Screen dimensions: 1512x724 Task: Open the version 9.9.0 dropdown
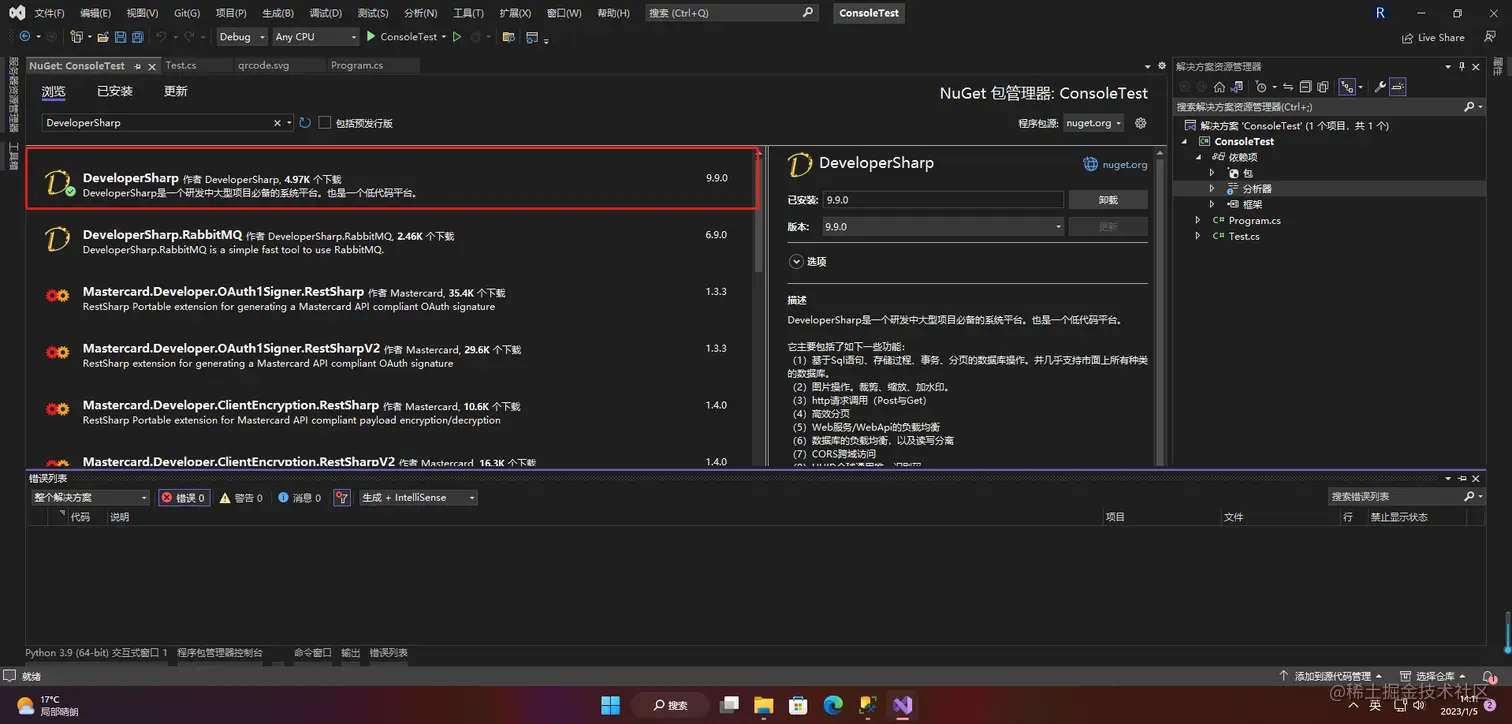(943, 227)
